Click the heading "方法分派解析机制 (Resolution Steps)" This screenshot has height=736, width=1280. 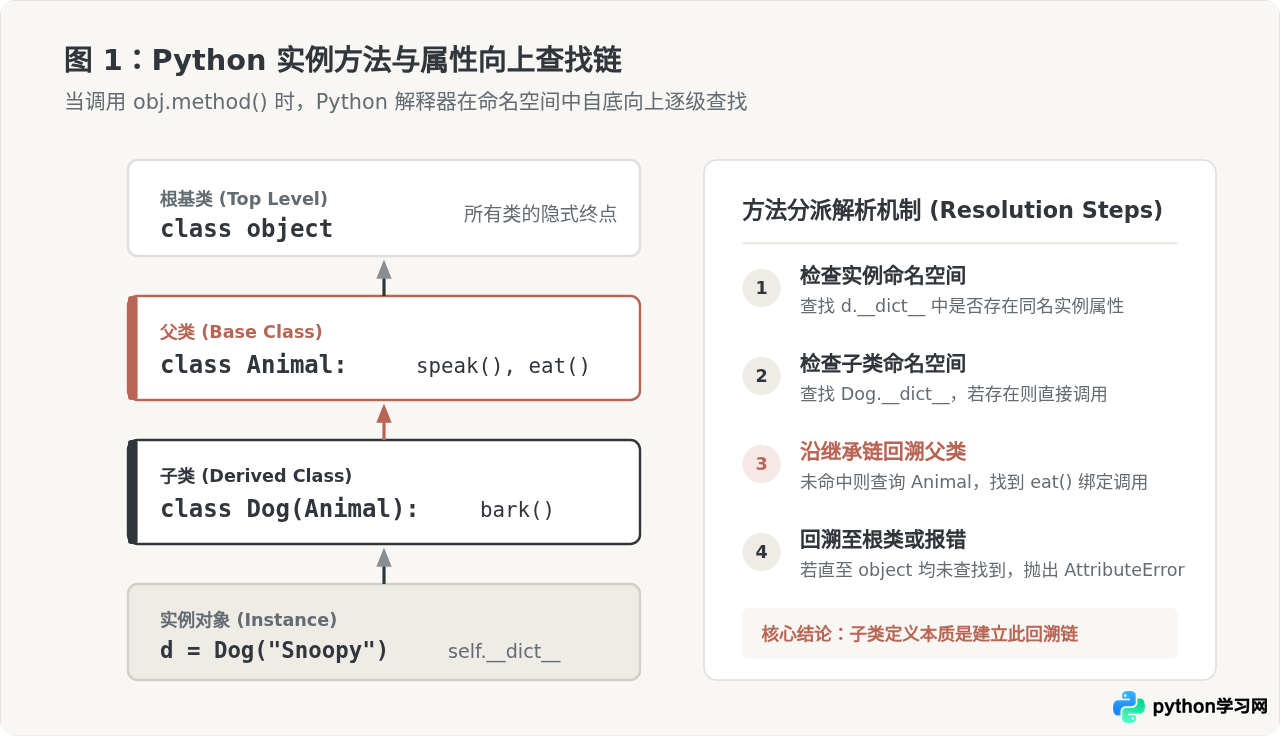(952, 210)
